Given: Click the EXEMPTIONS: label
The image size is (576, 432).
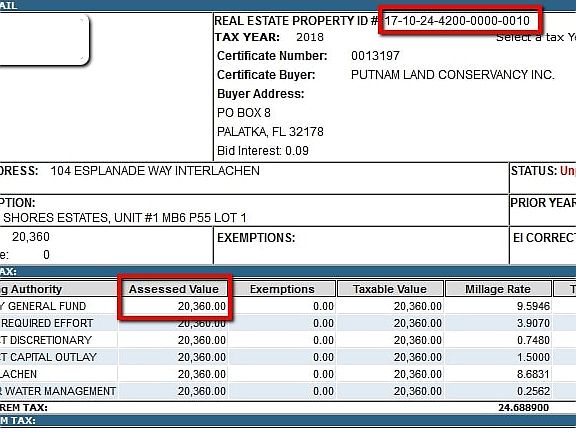Looking at the screenshot, I should pyautogui.click(x=256, y=238).
